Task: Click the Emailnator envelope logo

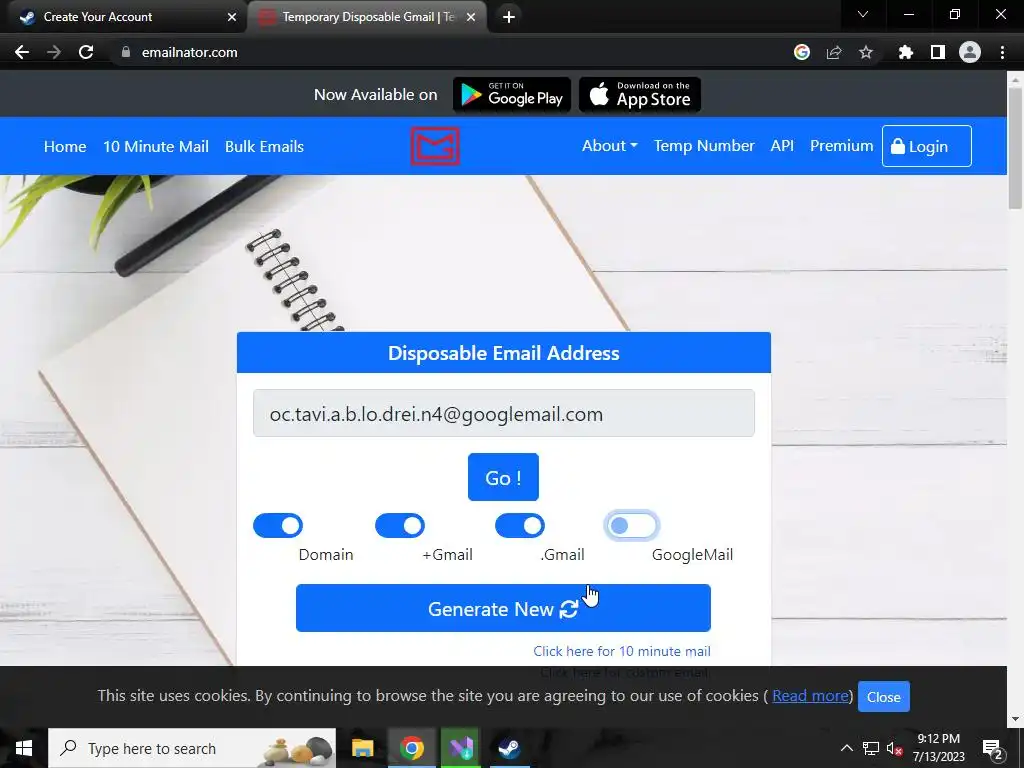Action: (435, 146)
